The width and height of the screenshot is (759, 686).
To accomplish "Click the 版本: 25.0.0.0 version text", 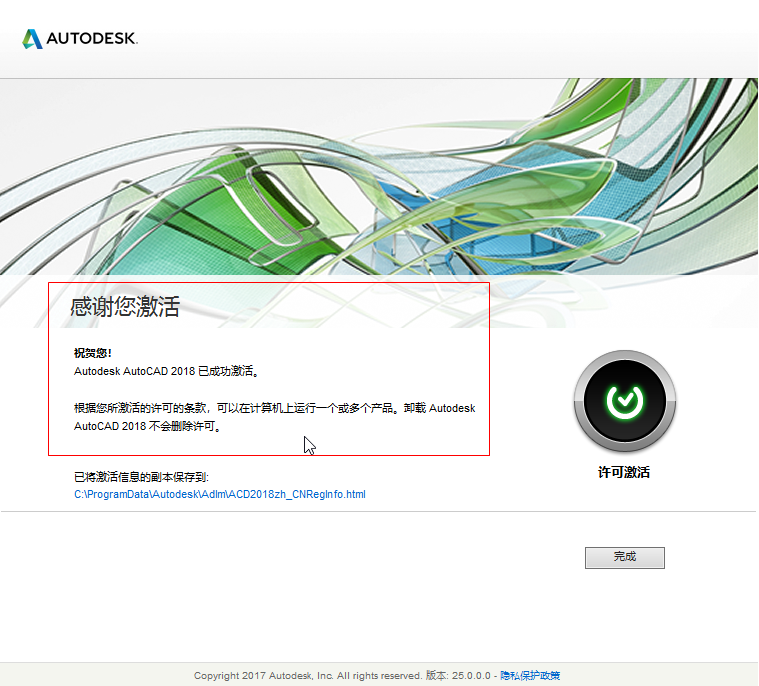I will click(458, 676).
